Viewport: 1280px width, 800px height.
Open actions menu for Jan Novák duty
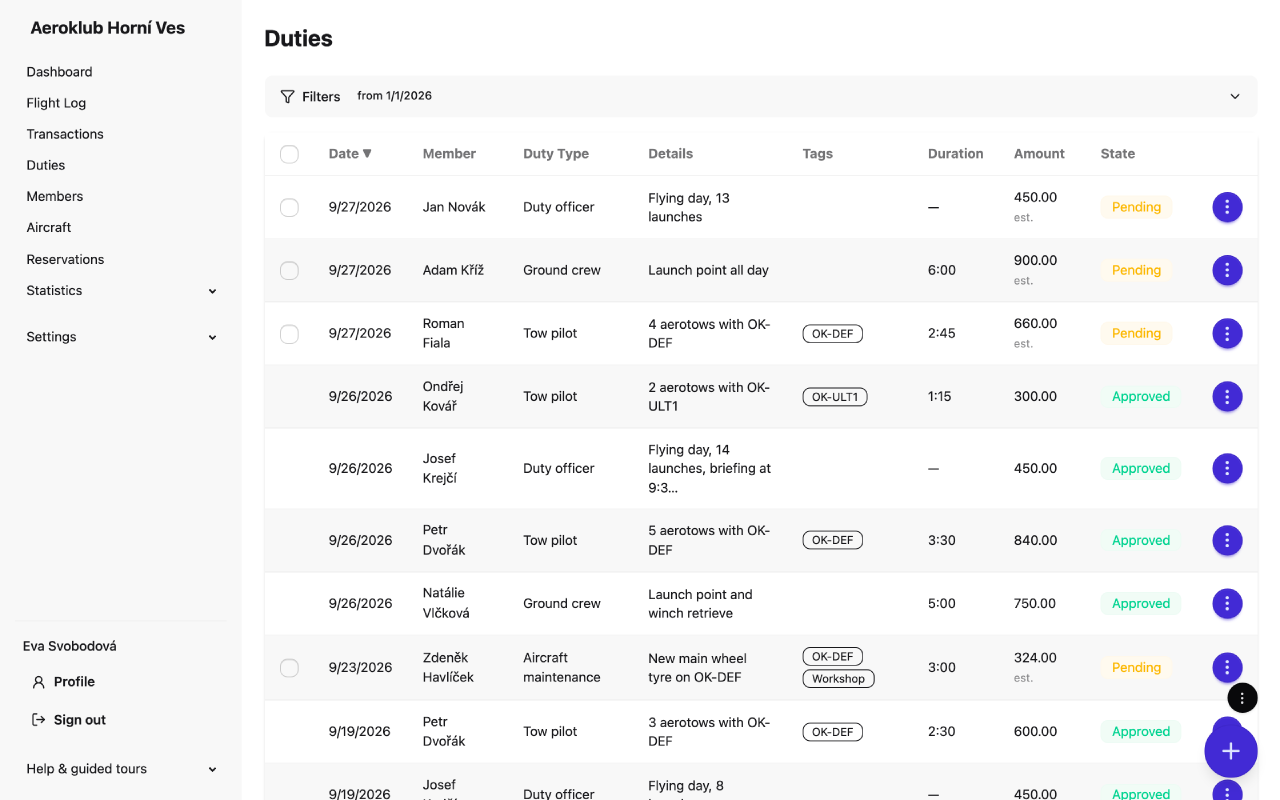(1227, 207)
